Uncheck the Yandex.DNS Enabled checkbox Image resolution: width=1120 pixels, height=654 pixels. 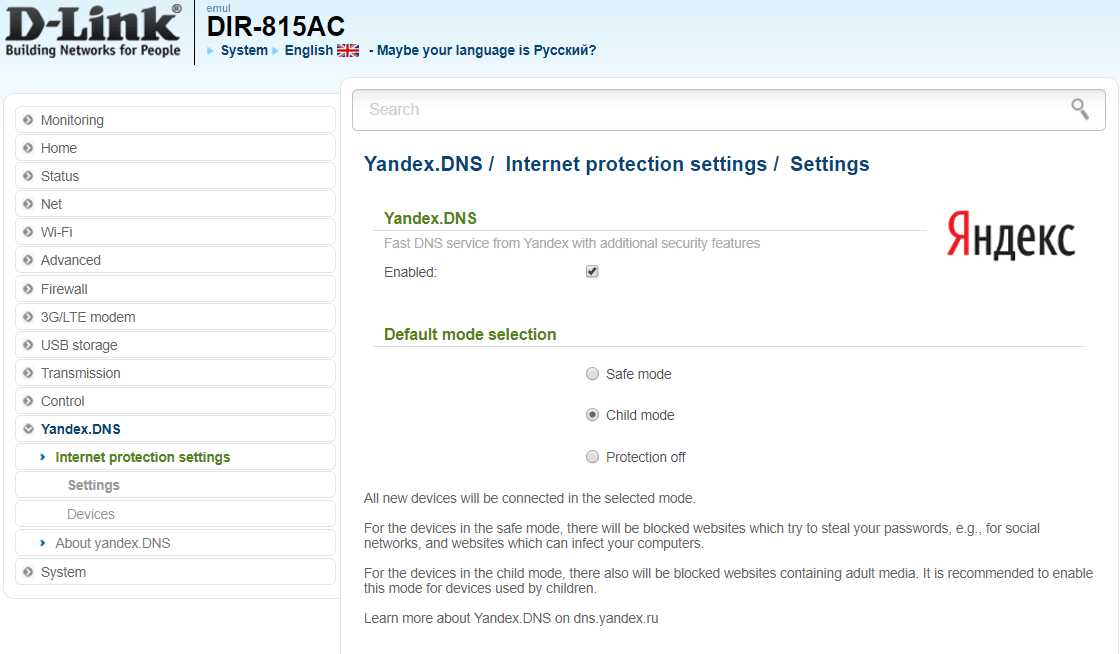tap(592, 271)
